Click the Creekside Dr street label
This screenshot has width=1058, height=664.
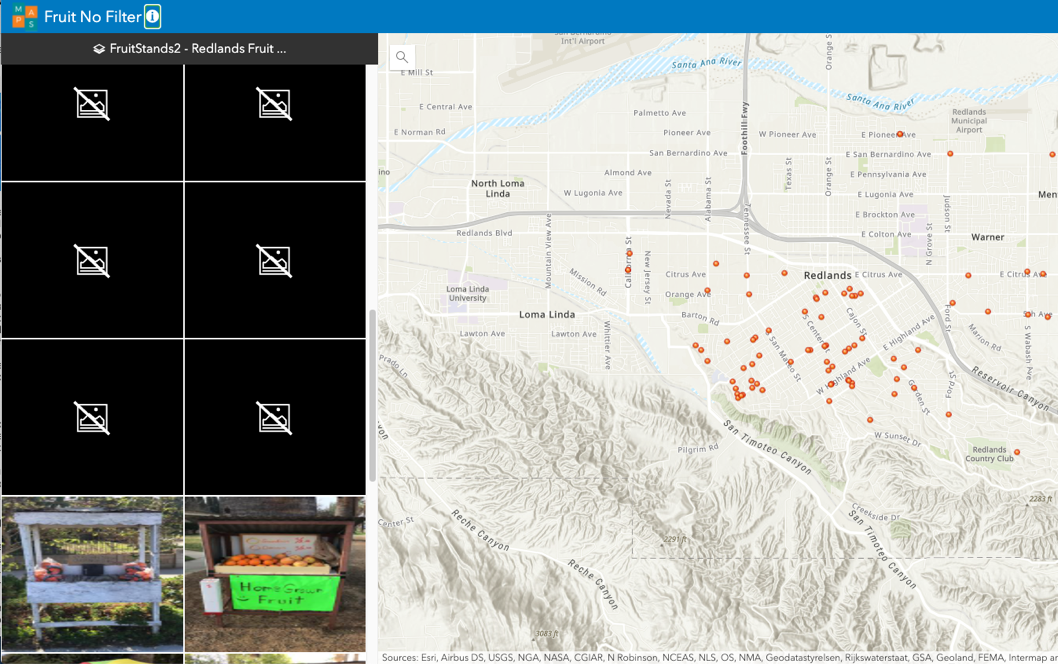tap(876, 512)
